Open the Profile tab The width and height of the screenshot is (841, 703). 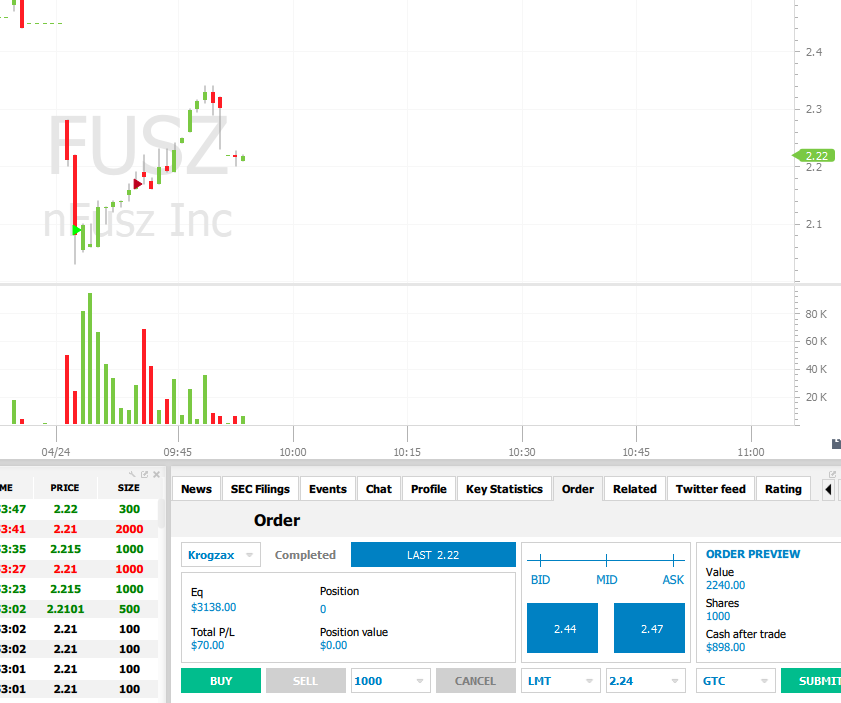tap(429, 489)
